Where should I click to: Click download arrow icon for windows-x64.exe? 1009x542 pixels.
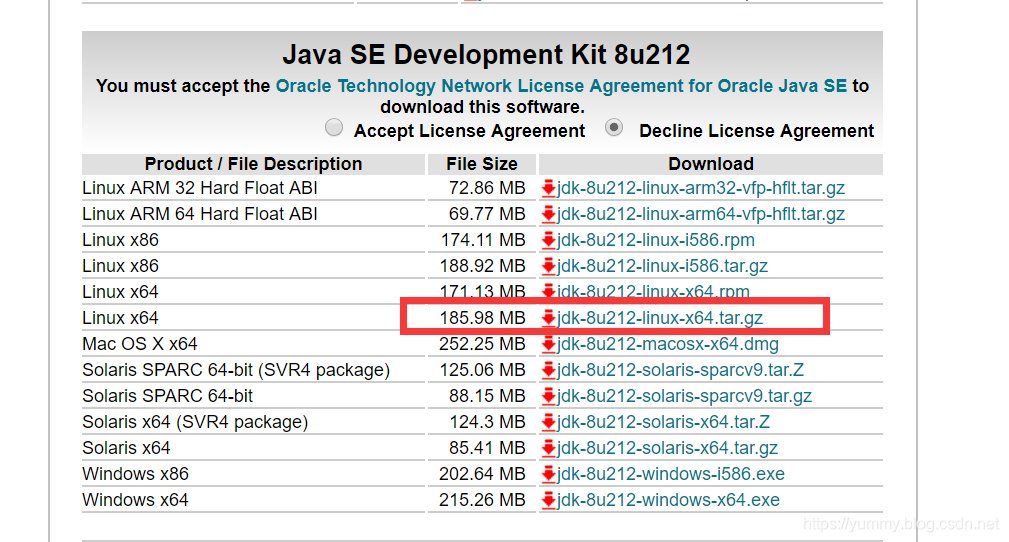(549, 500)
